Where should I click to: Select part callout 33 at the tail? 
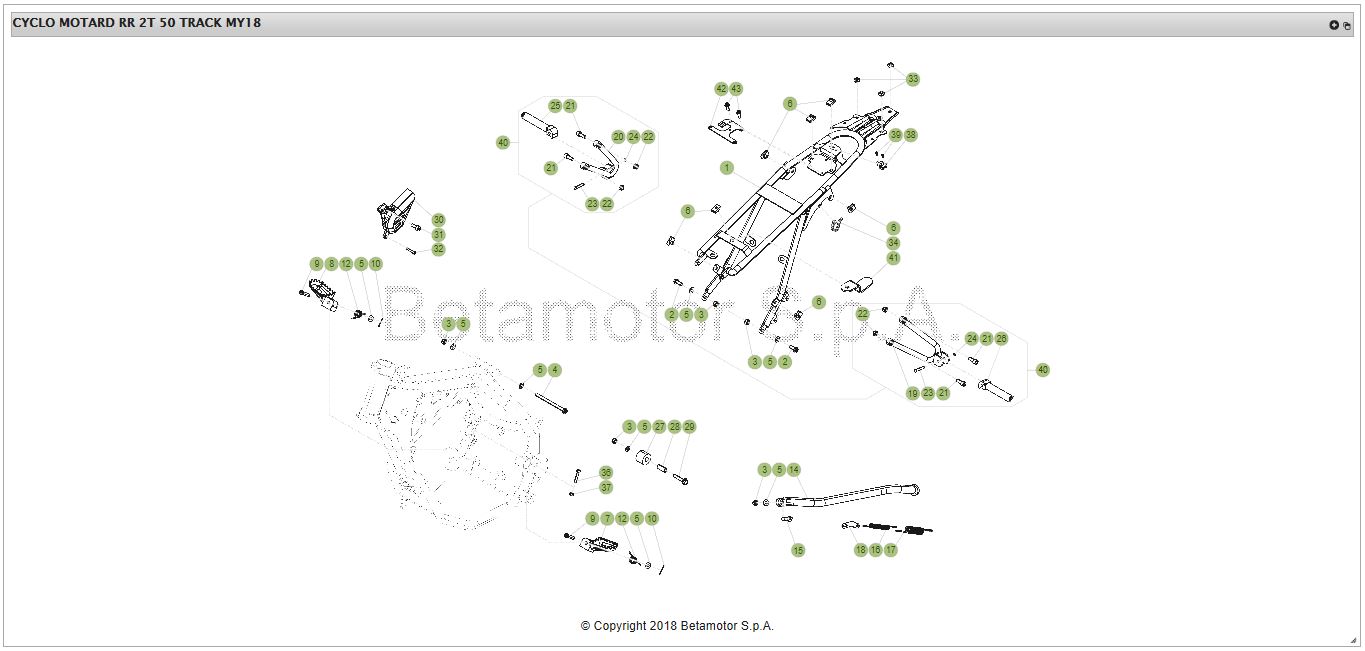[x=913, y=79]
